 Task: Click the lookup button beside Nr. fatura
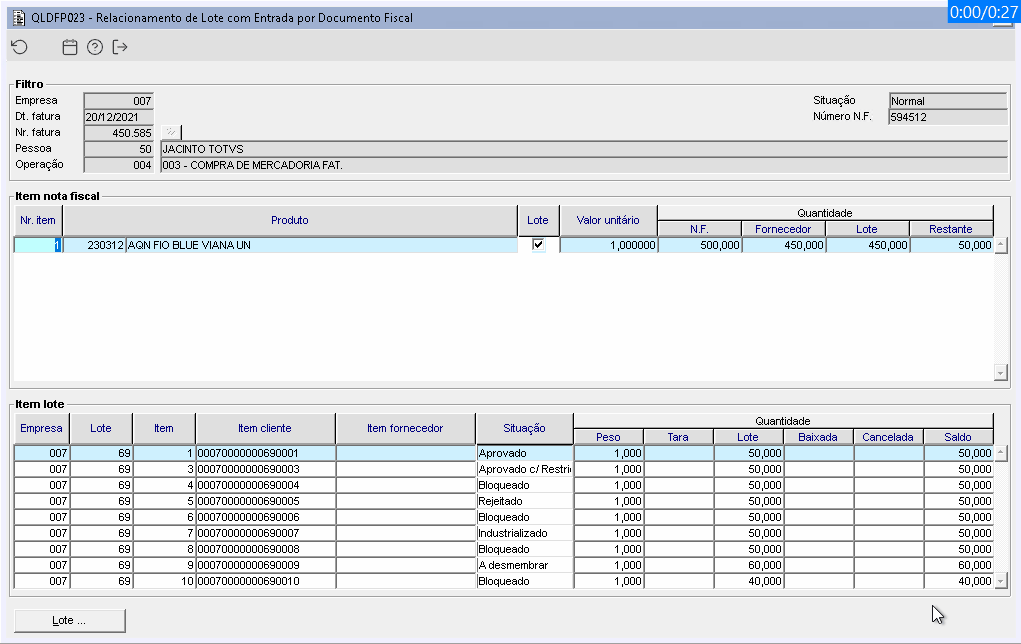(x=170, y=132)
